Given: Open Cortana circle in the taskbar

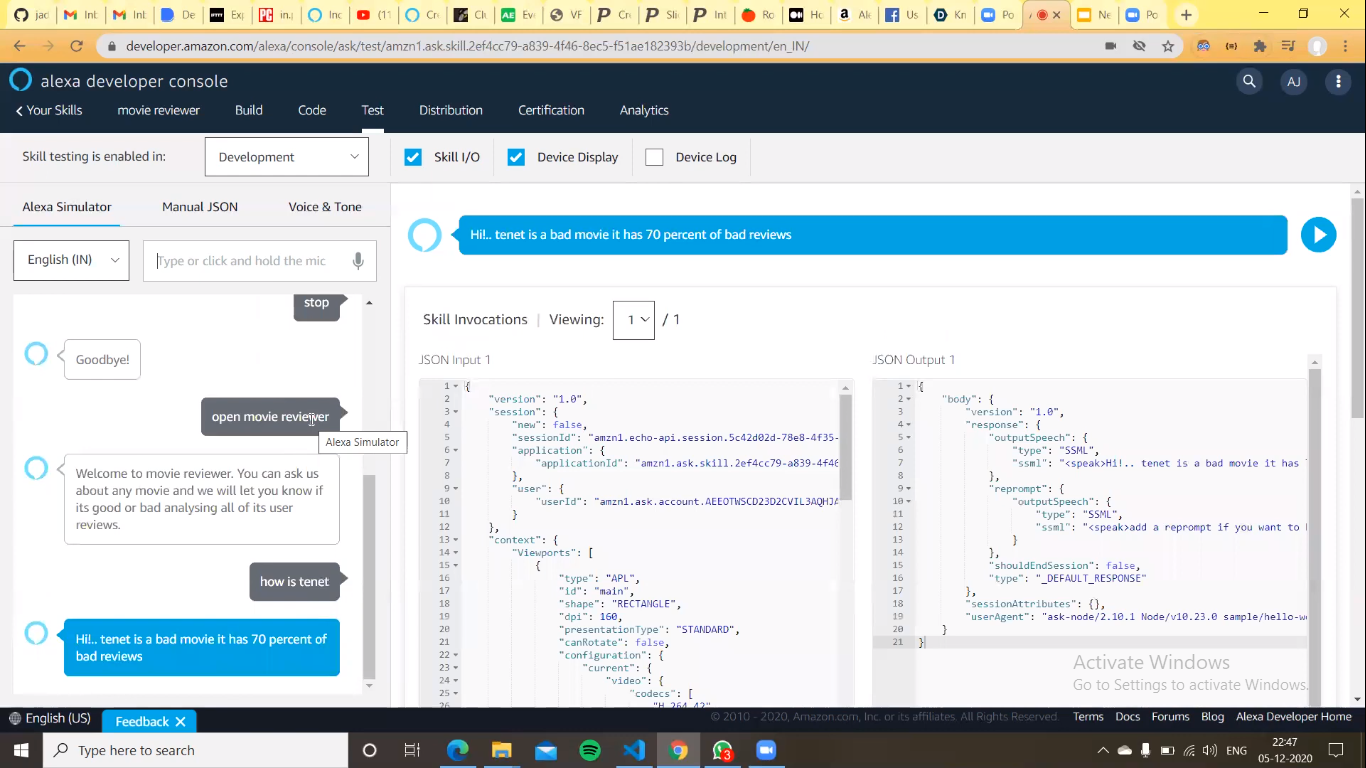Looking at the screenshot, I should 369,750.
